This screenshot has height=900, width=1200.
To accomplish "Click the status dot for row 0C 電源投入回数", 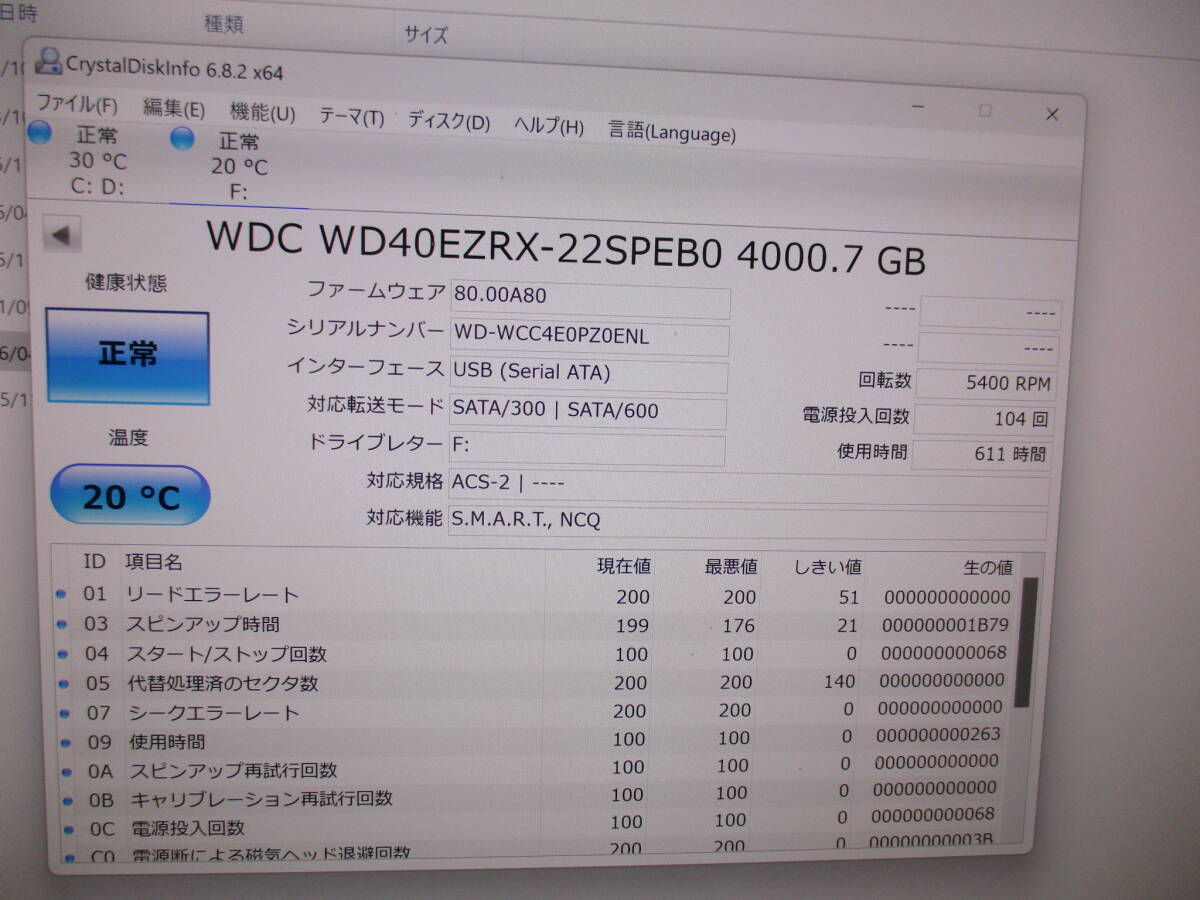I will pyautogui.click(x=69, y=829).
